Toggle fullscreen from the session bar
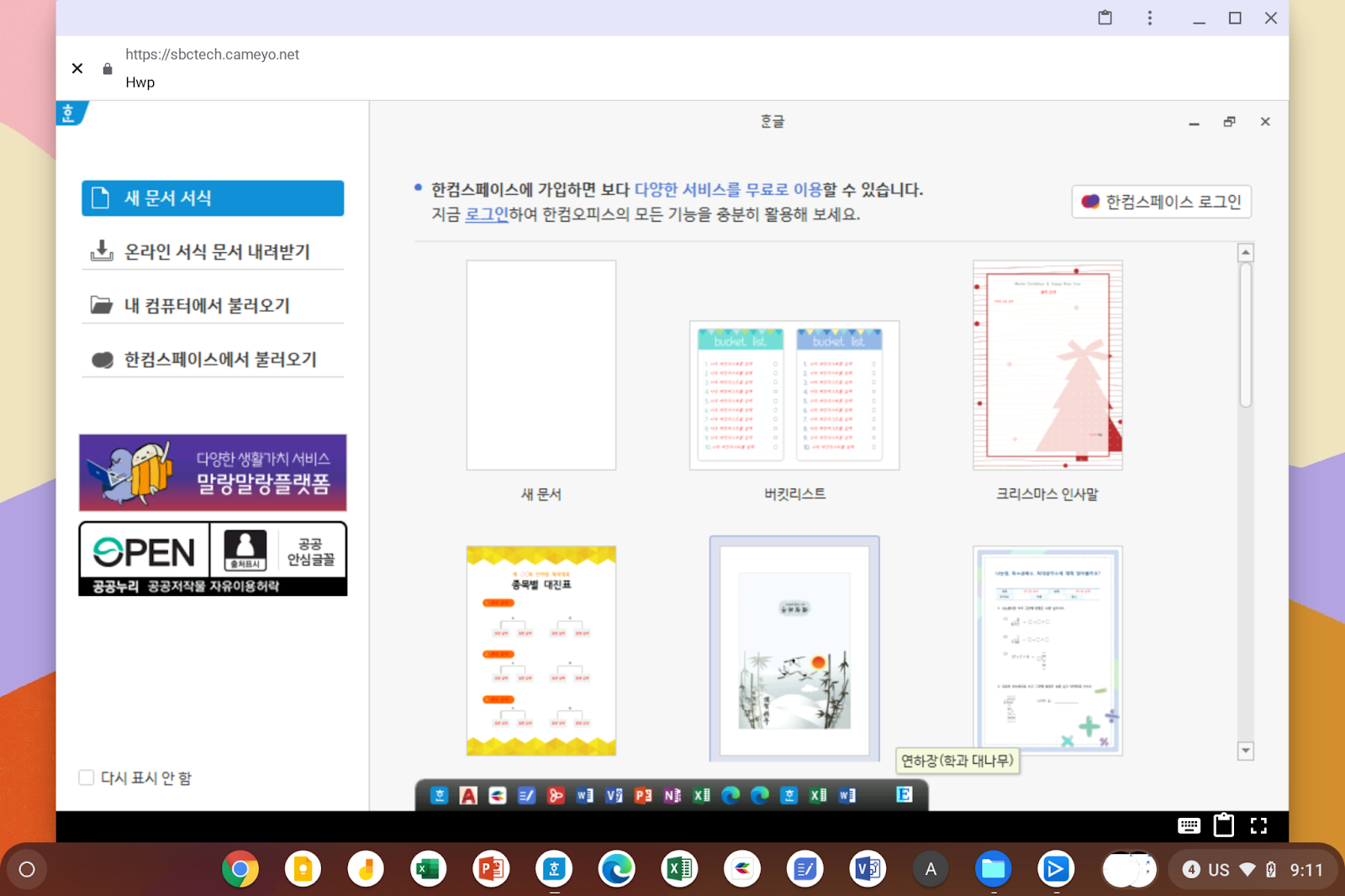The image size is (1345, 896). (1258, 826)
